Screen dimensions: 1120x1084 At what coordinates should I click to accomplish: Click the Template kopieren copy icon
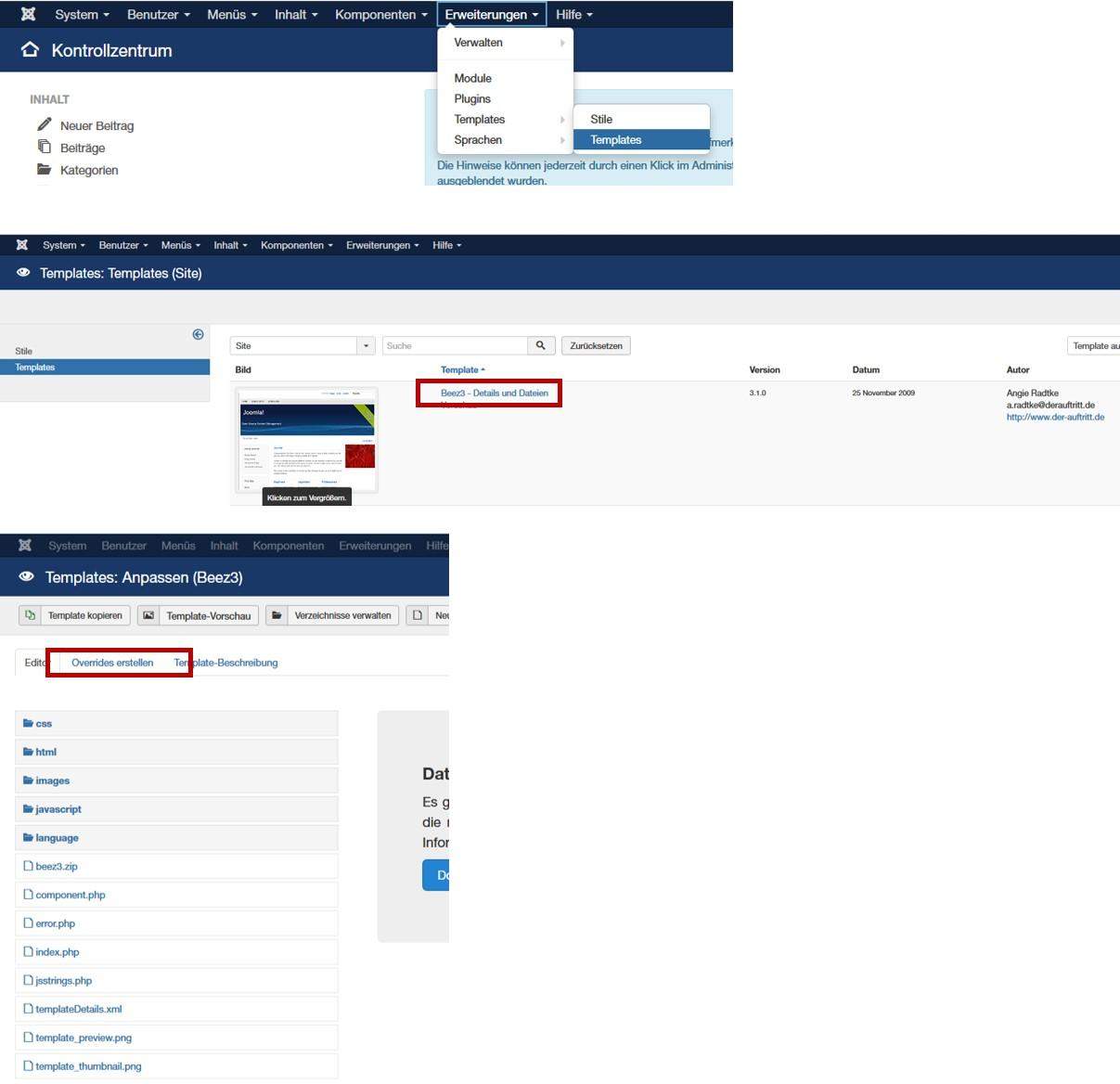31,615
